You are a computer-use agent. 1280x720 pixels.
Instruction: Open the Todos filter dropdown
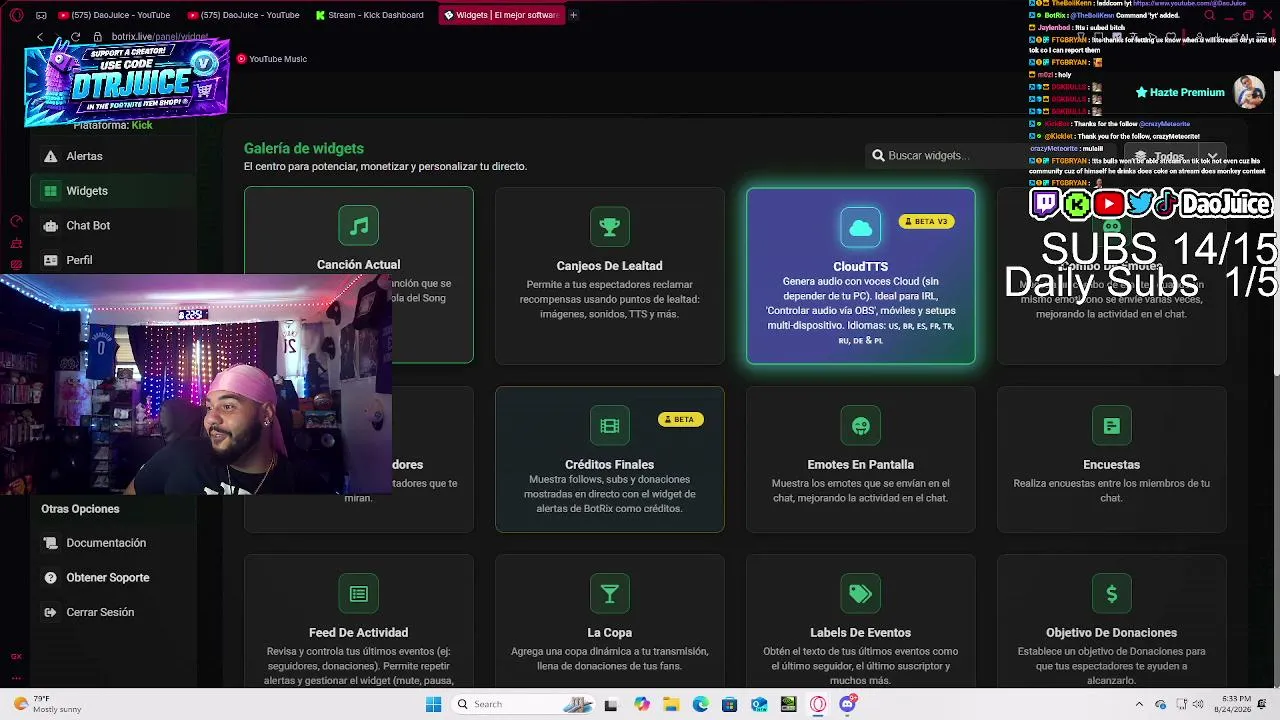[x=1175, y=156]
